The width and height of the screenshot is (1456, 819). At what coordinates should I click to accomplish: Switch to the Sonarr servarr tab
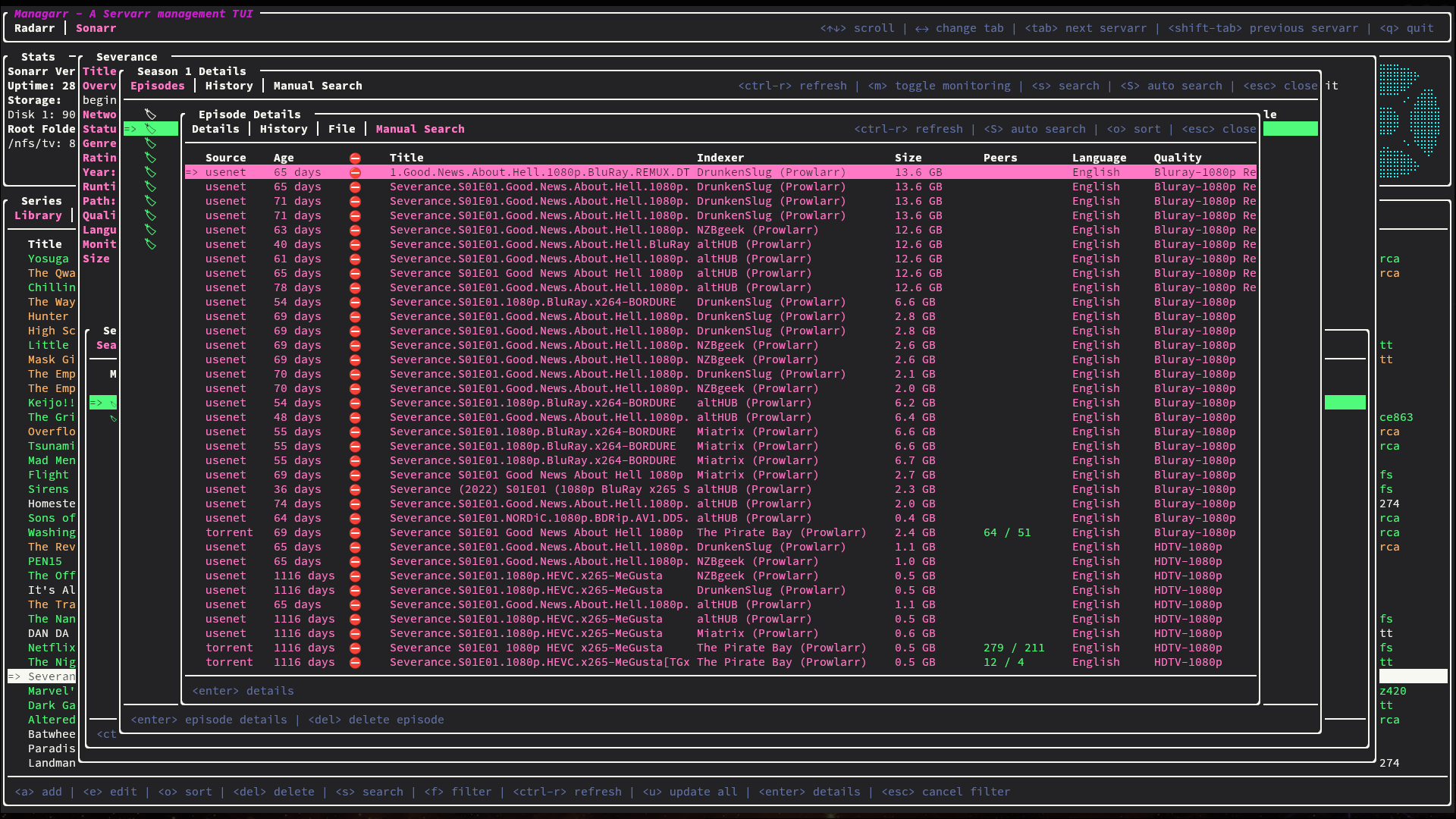[x=96, y=29]
